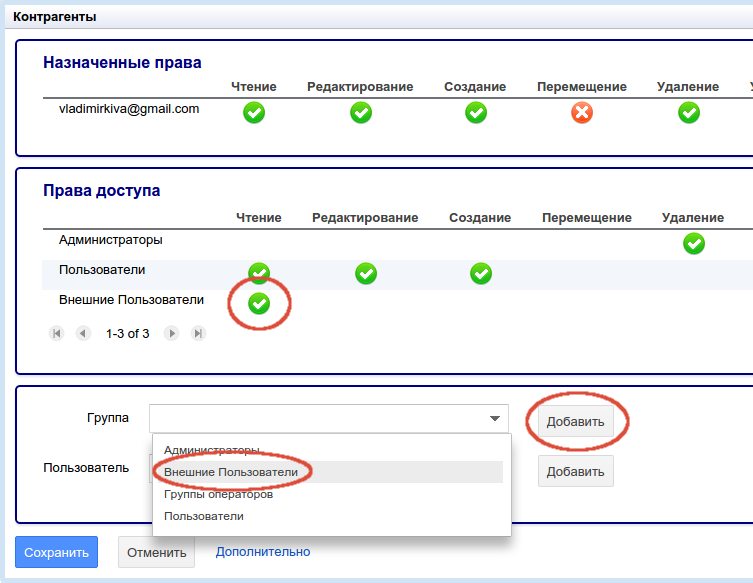Go to first page of access rights
753x583 pixels.
pos(56,333)
